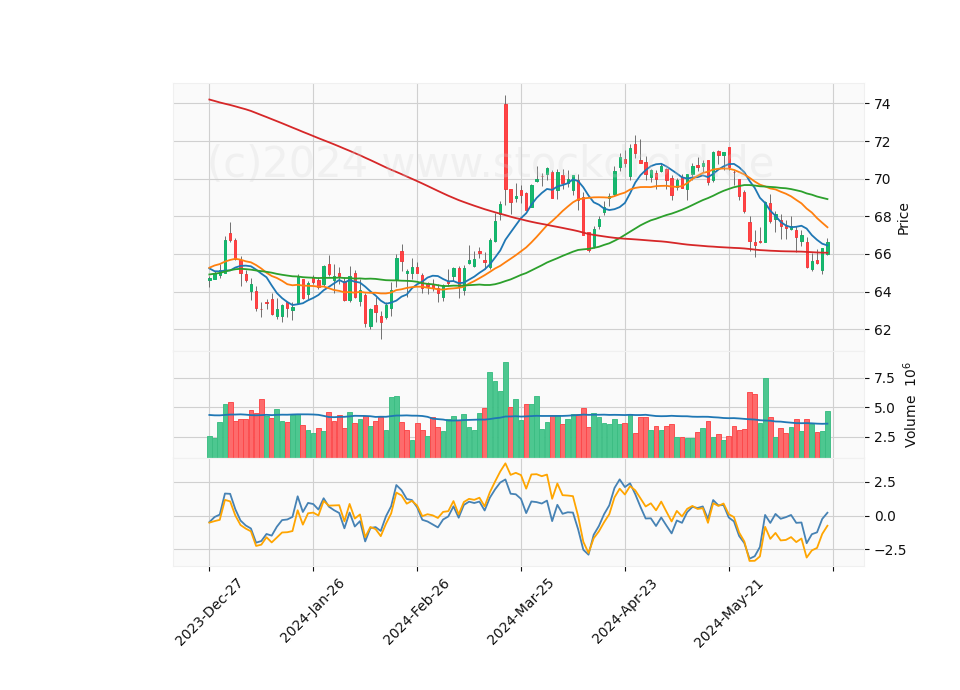Click the 2024-May-21 date label

pos(728,612)
